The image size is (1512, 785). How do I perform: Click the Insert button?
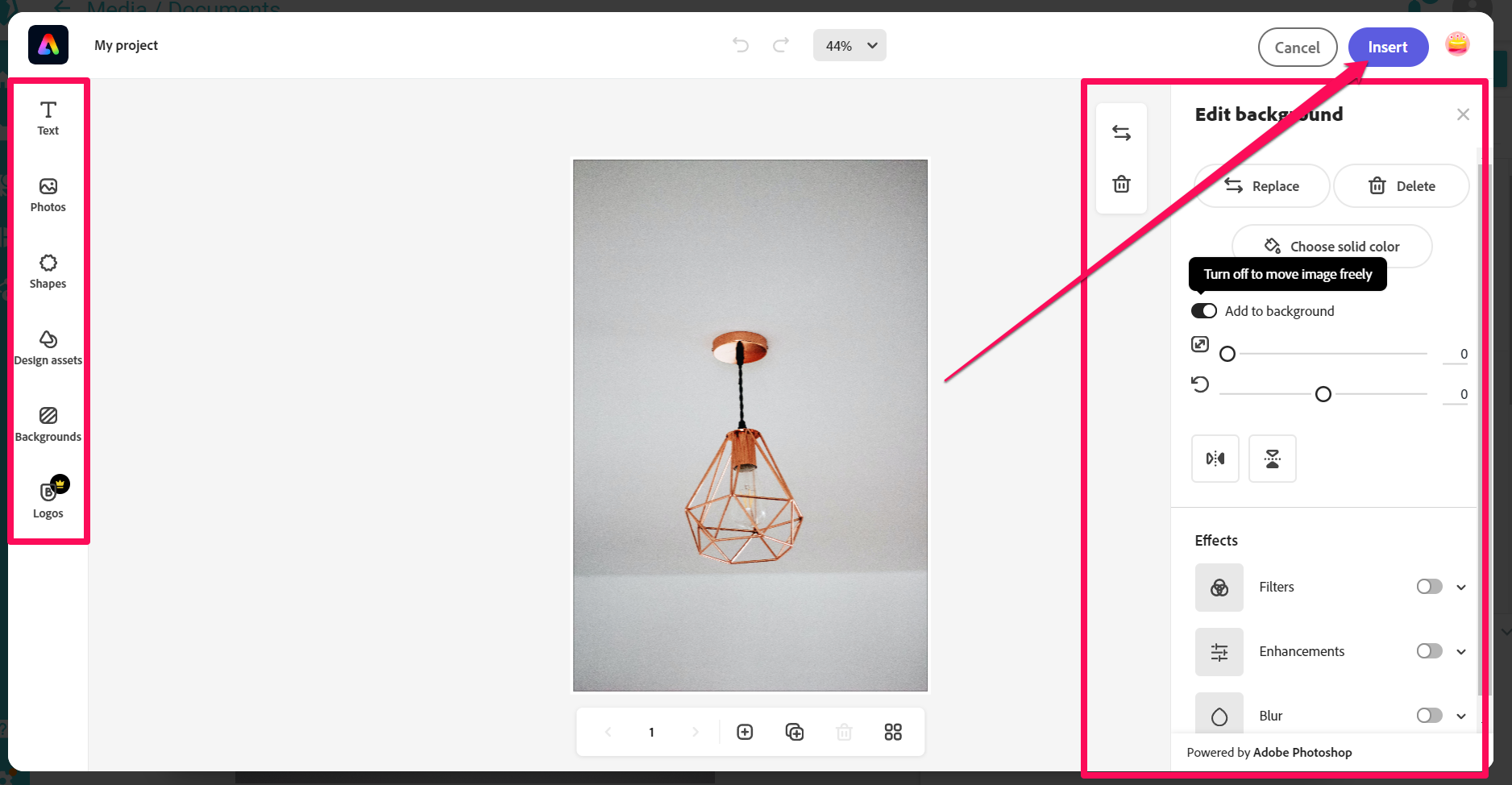coord(1387,48)
